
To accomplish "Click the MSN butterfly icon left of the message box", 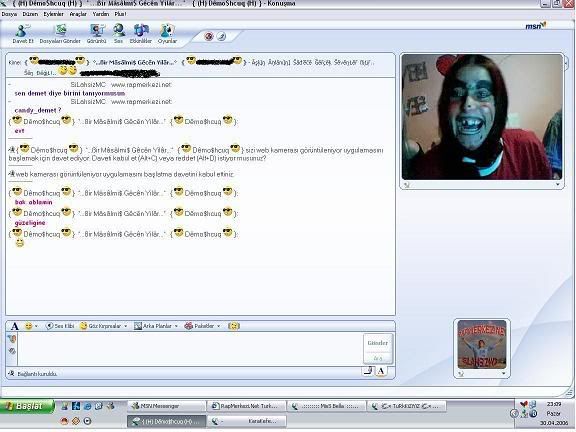I will coord(12,339).
